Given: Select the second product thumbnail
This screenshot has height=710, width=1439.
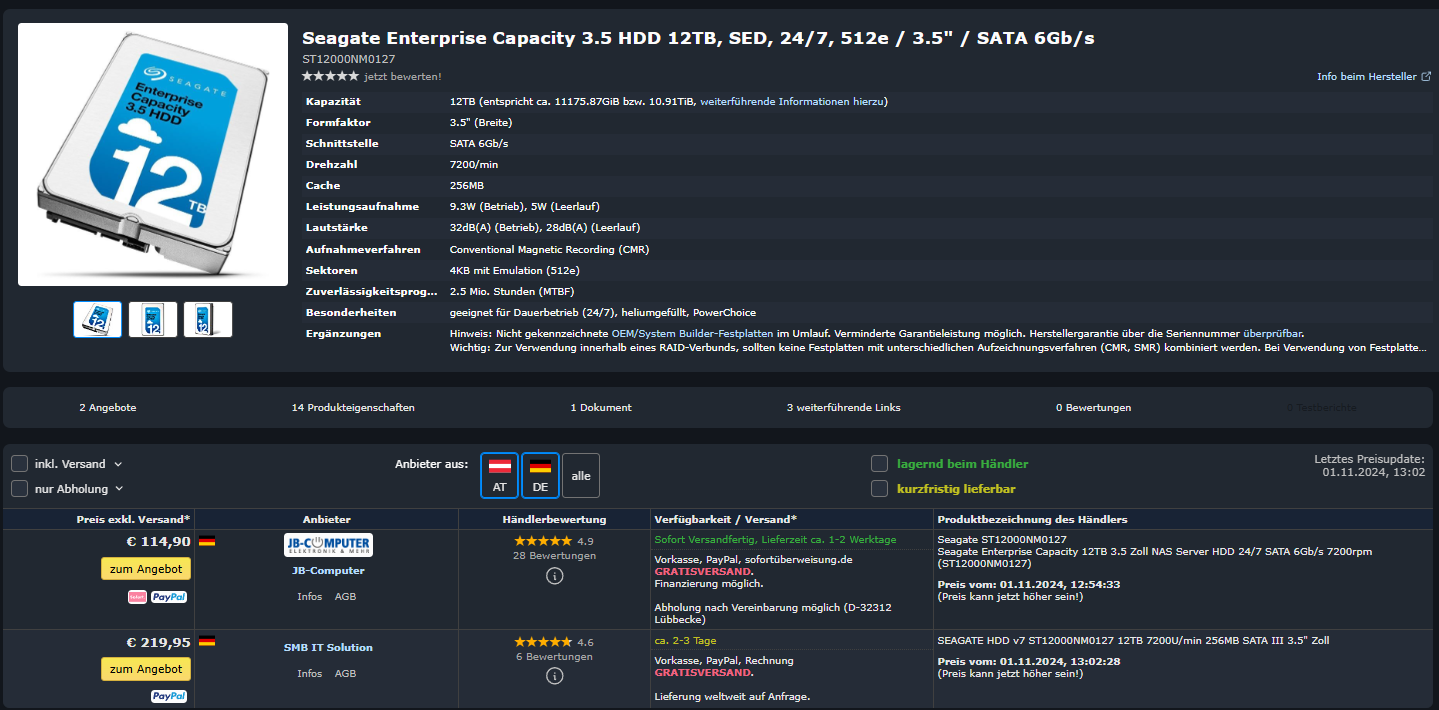Looking at the screenshot, I should pyautogui.click(x=153, y=319).
